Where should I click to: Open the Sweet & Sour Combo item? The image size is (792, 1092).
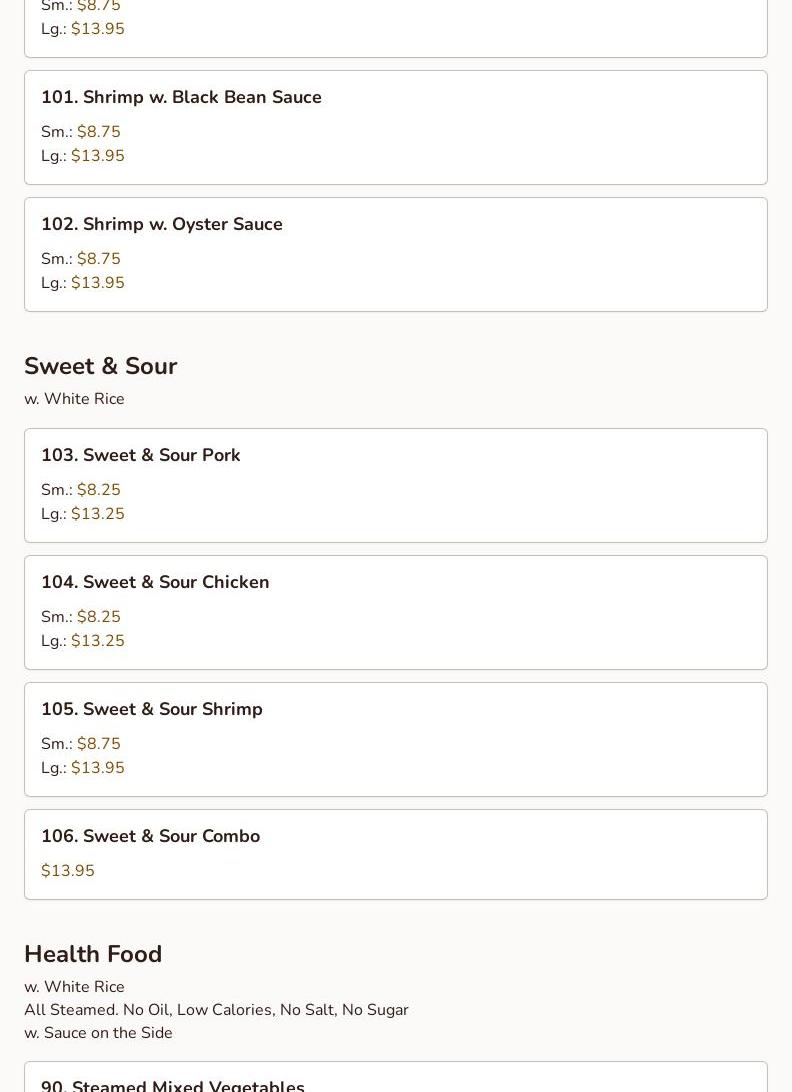[150, 836]
